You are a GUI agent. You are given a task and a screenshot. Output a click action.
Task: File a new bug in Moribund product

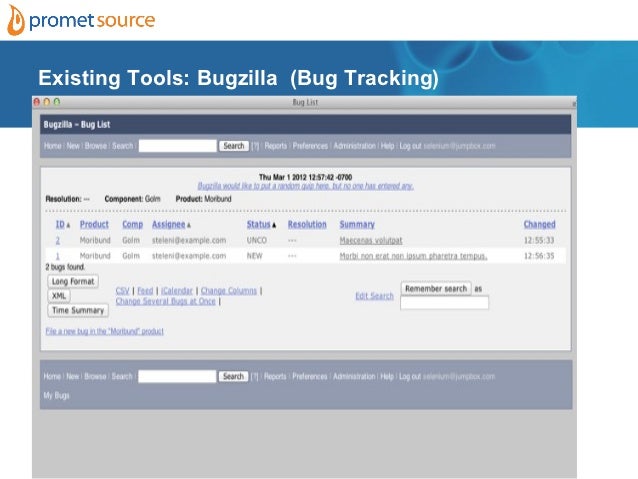point(105,331)
